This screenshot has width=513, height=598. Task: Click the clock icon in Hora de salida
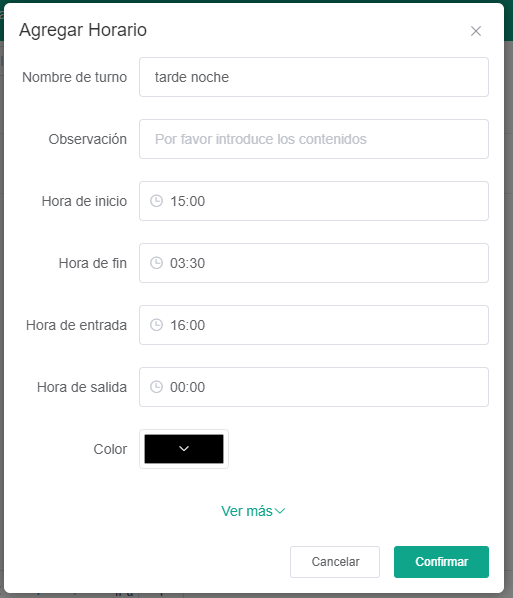(x=156, y=387)
